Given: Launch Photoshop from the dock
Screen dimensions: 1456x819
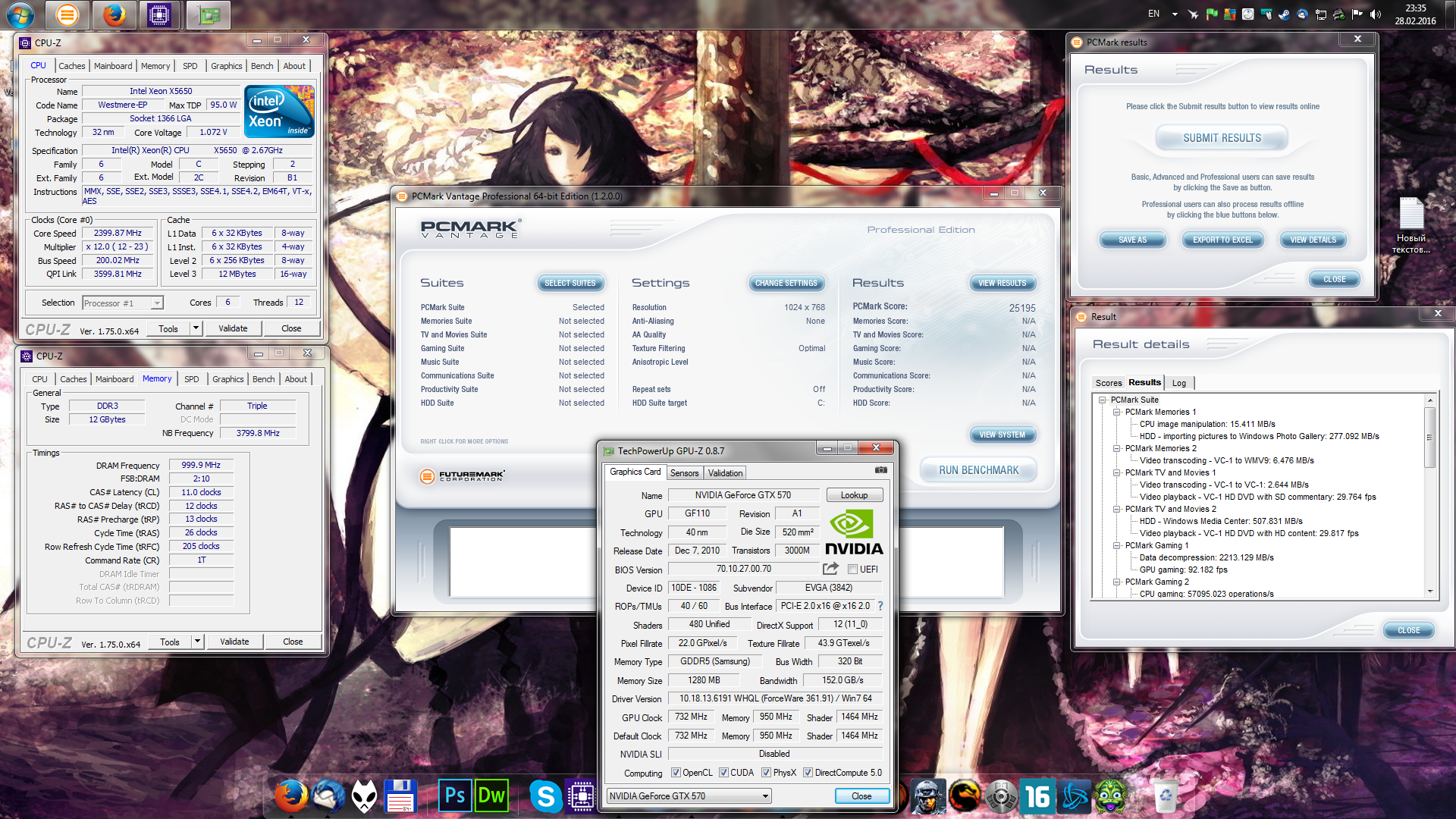Looking at the screenshot, I should pyautogui.click(x=454, y=796).
